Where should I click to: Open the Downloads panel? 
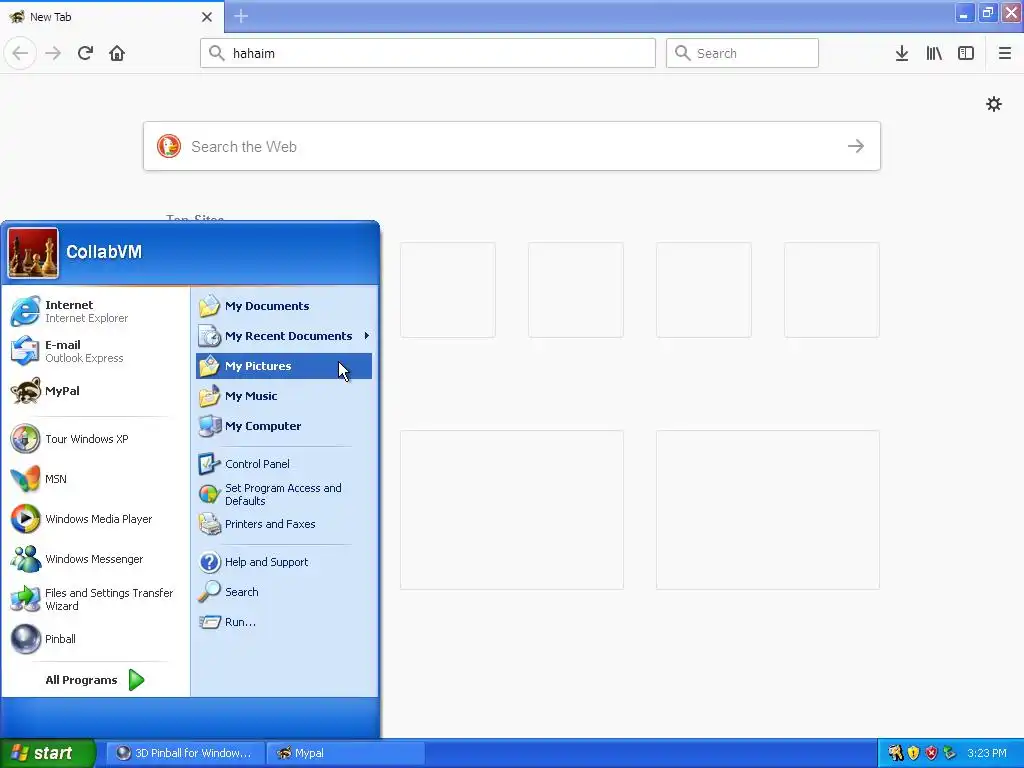pyautogui.click(x=902, y=53)
